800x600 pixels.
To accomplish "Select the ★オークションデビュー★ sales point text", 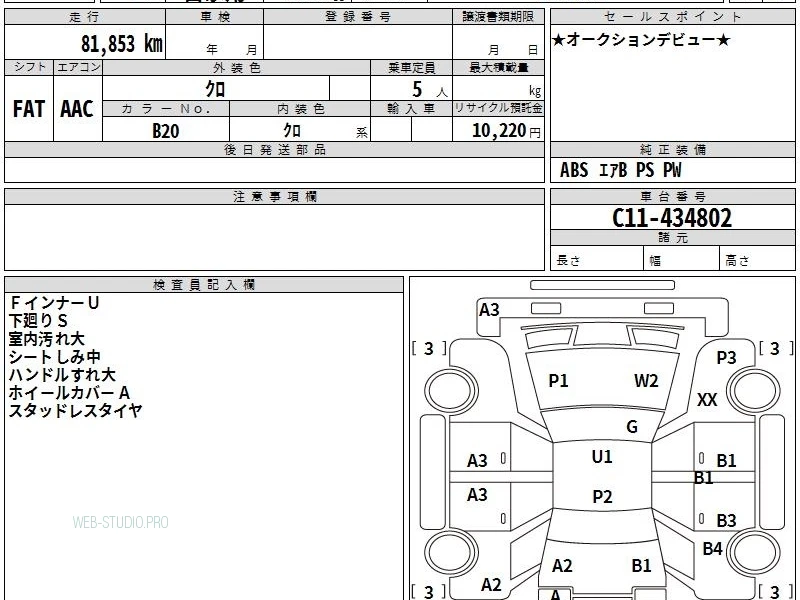I will click(641, 40).
